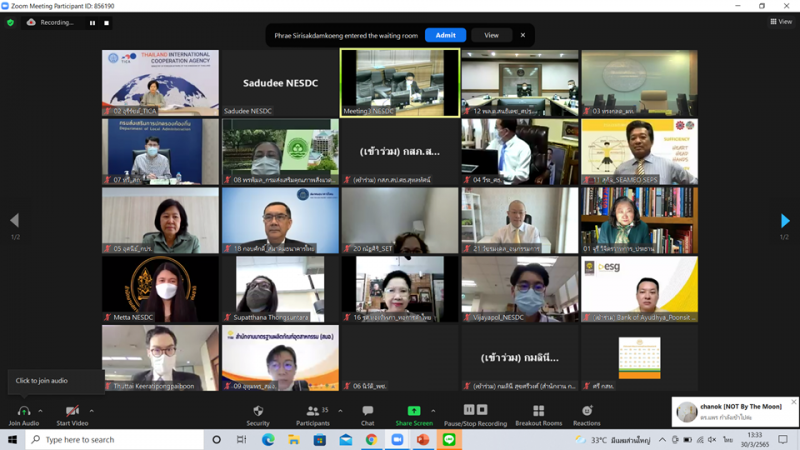The height and width of the screenshot is (450, 800).
Task: Select the tile with calendar profile picture
Action: [639, 358]
